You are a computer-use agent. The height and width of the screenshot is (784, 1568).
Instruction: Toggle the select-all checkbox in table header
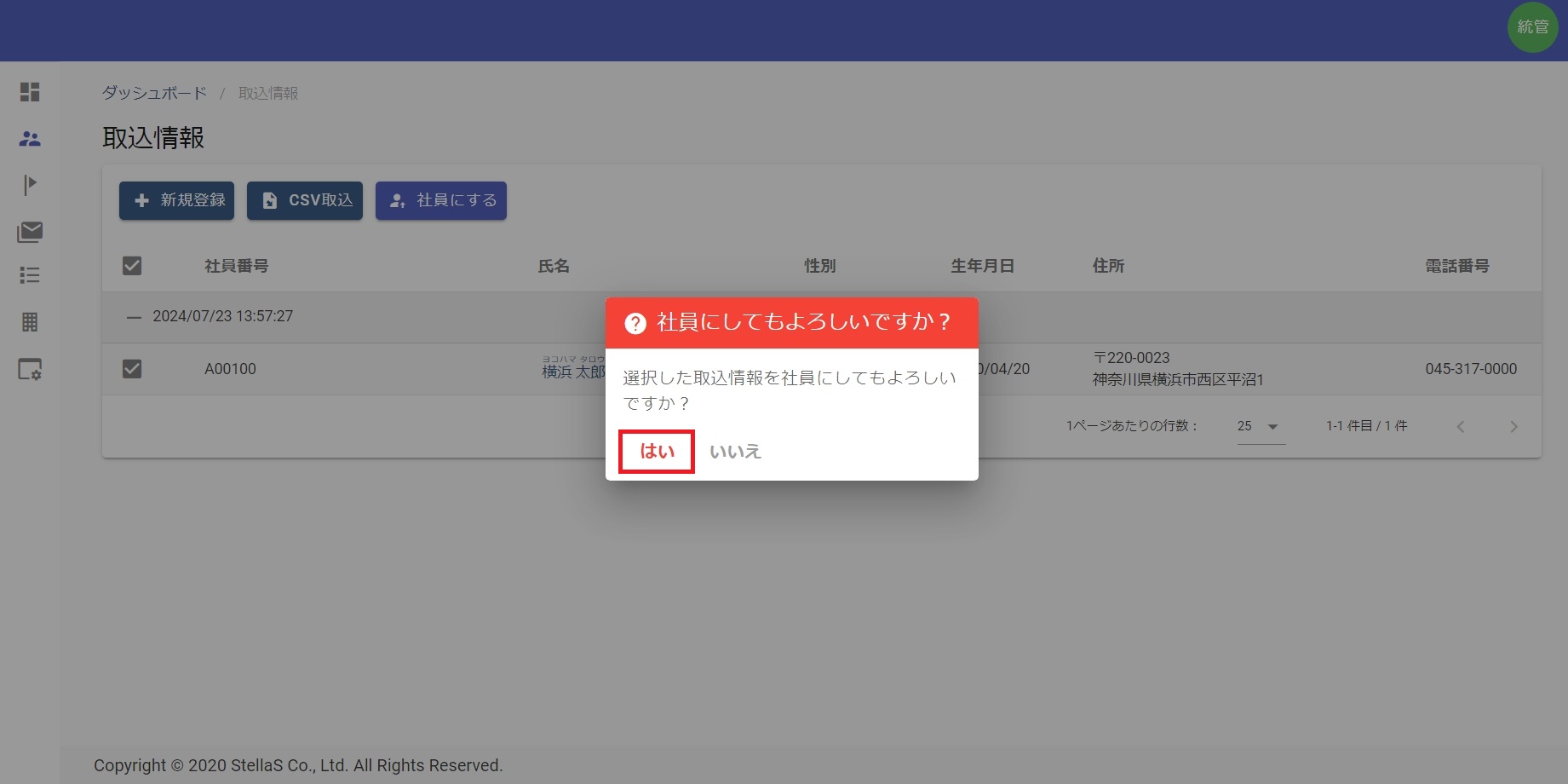pyautogui.click(x=132, y=266)
